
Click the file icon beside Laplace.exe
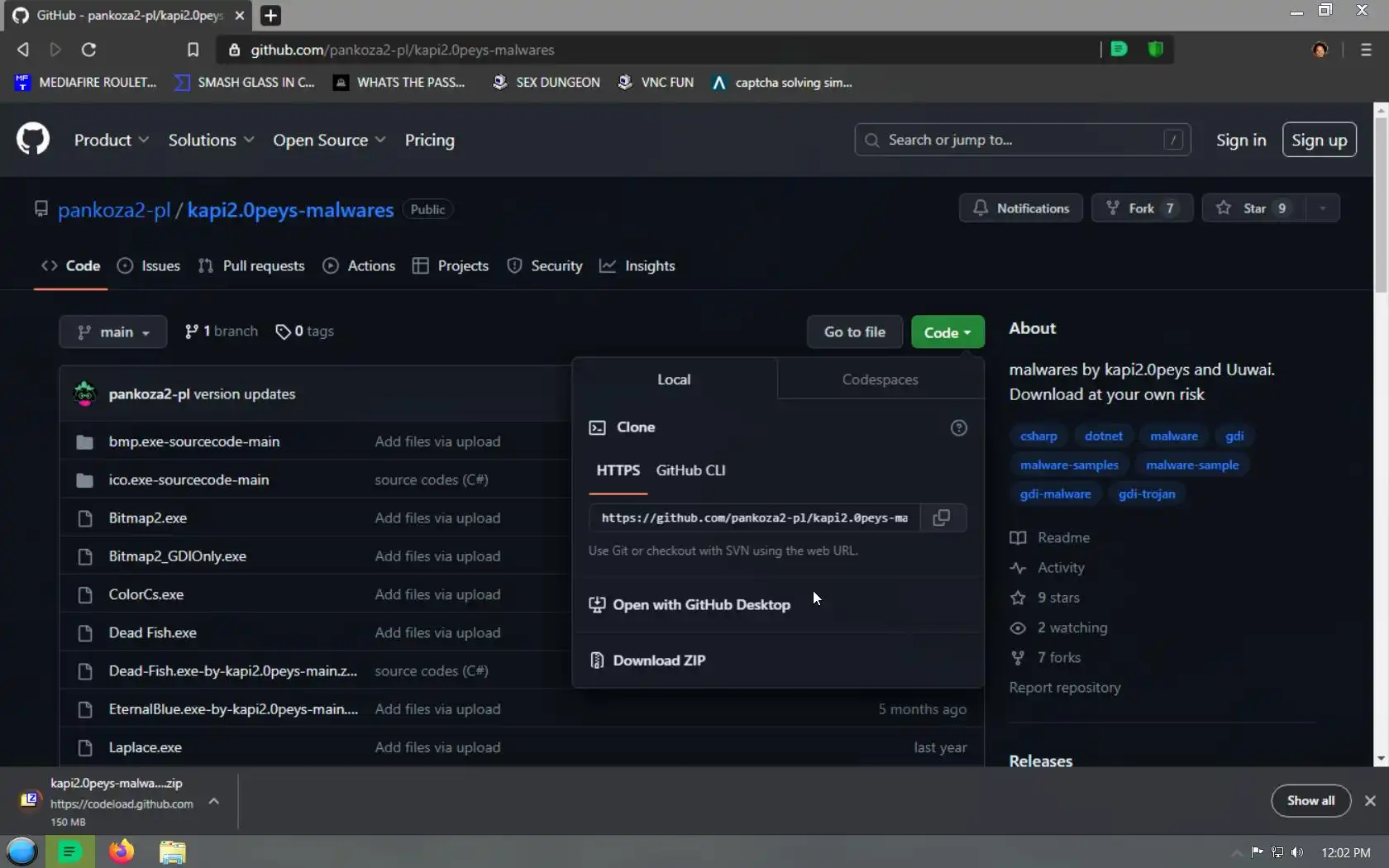click(x=84, y=747)
